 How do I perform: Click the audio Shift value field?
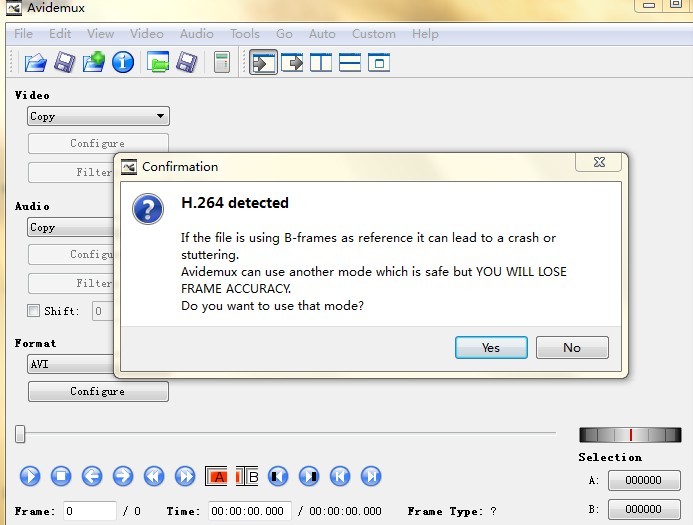coord(103,311)
